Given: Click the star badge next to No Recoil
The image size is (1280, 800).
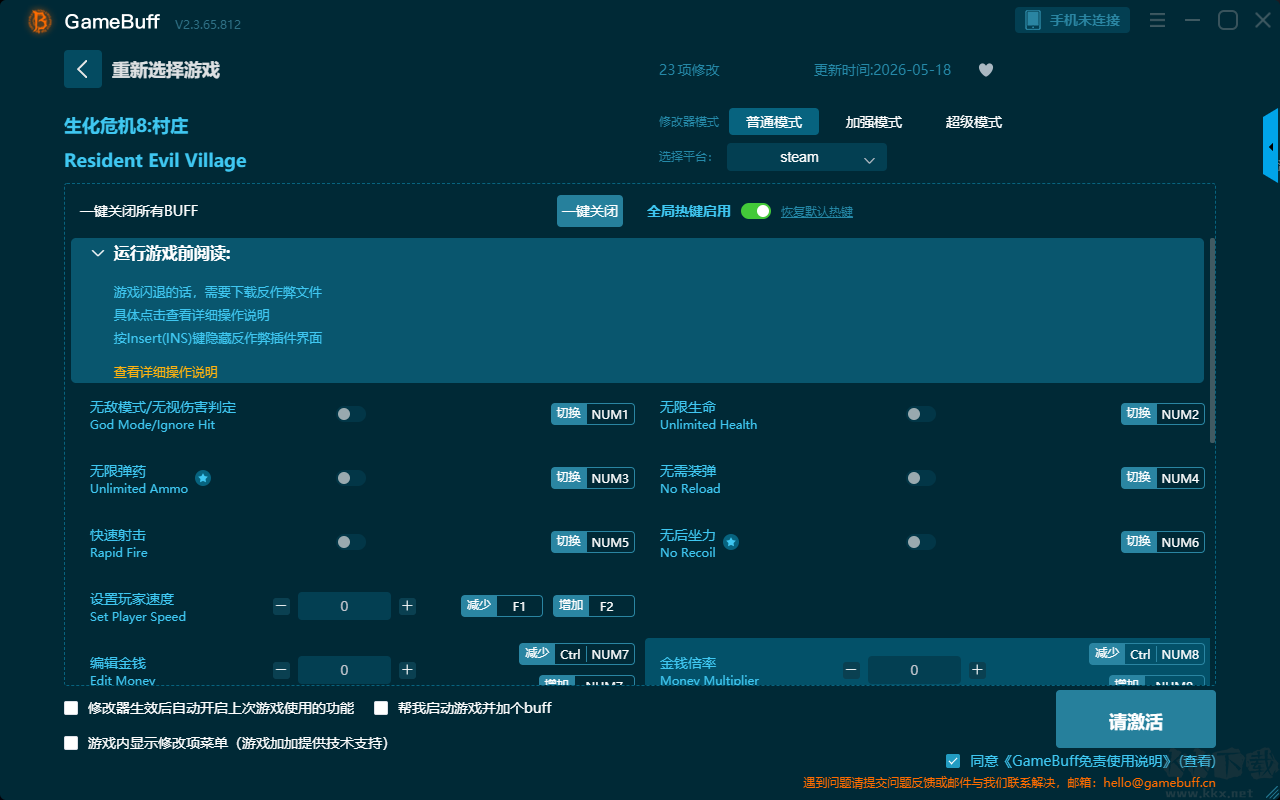Looking at the screenshot, I should pos(731,542).
